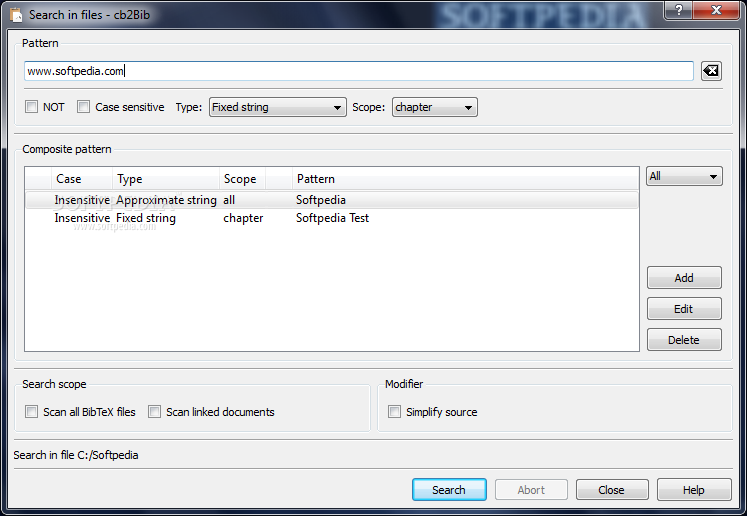Start the search with the Search button
The image size is (747, 516).
449,490
